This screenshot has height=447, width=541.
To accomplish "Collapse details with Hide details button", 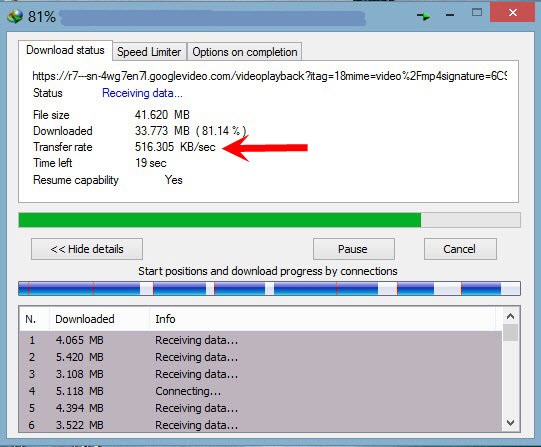I will click(87, 249).
